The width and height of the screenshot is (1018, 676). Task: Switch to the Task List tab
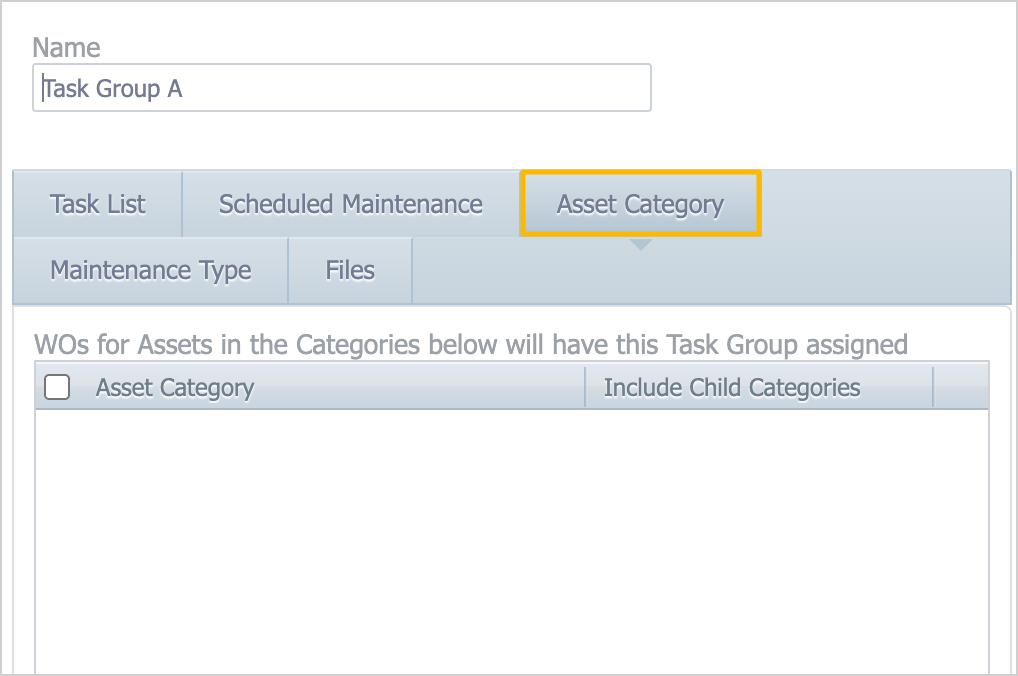(98, 204)
